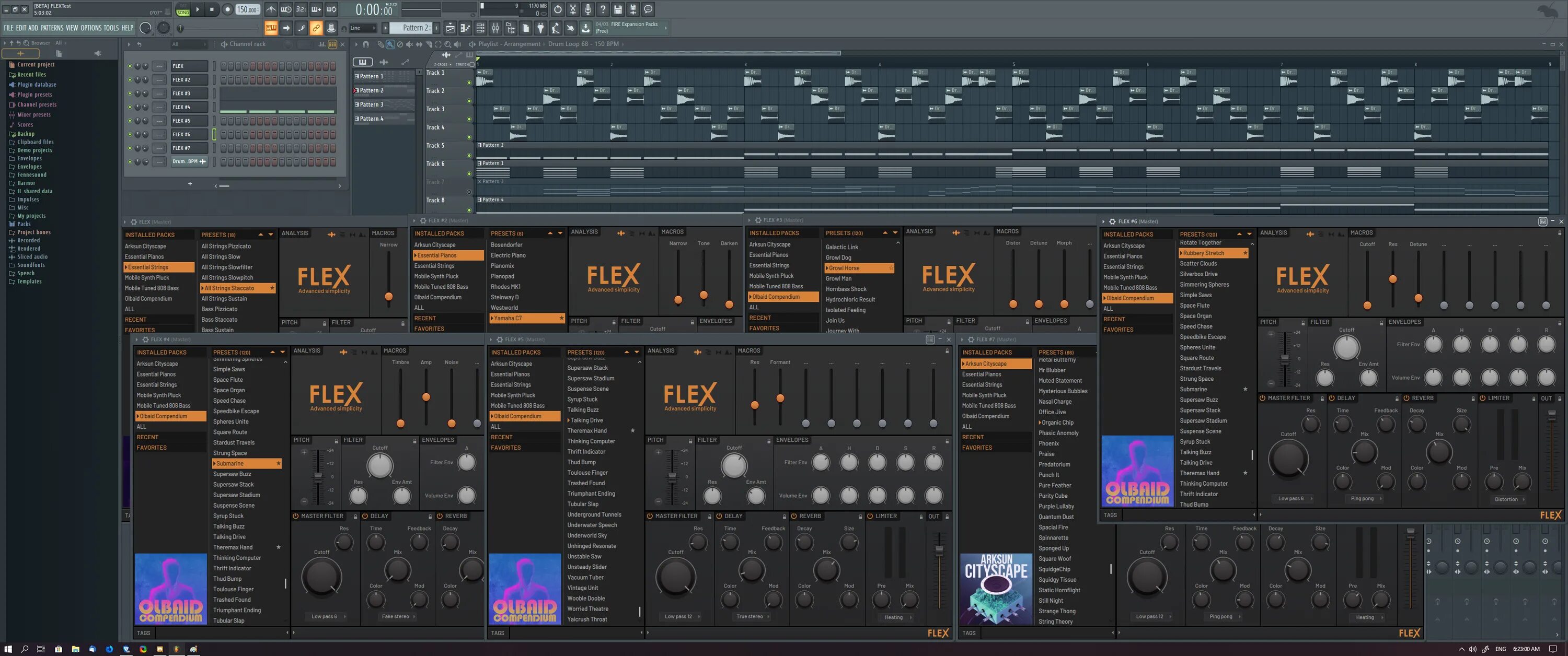Click the record button in transport
1568x656 pixels.
tap(227, 9)
